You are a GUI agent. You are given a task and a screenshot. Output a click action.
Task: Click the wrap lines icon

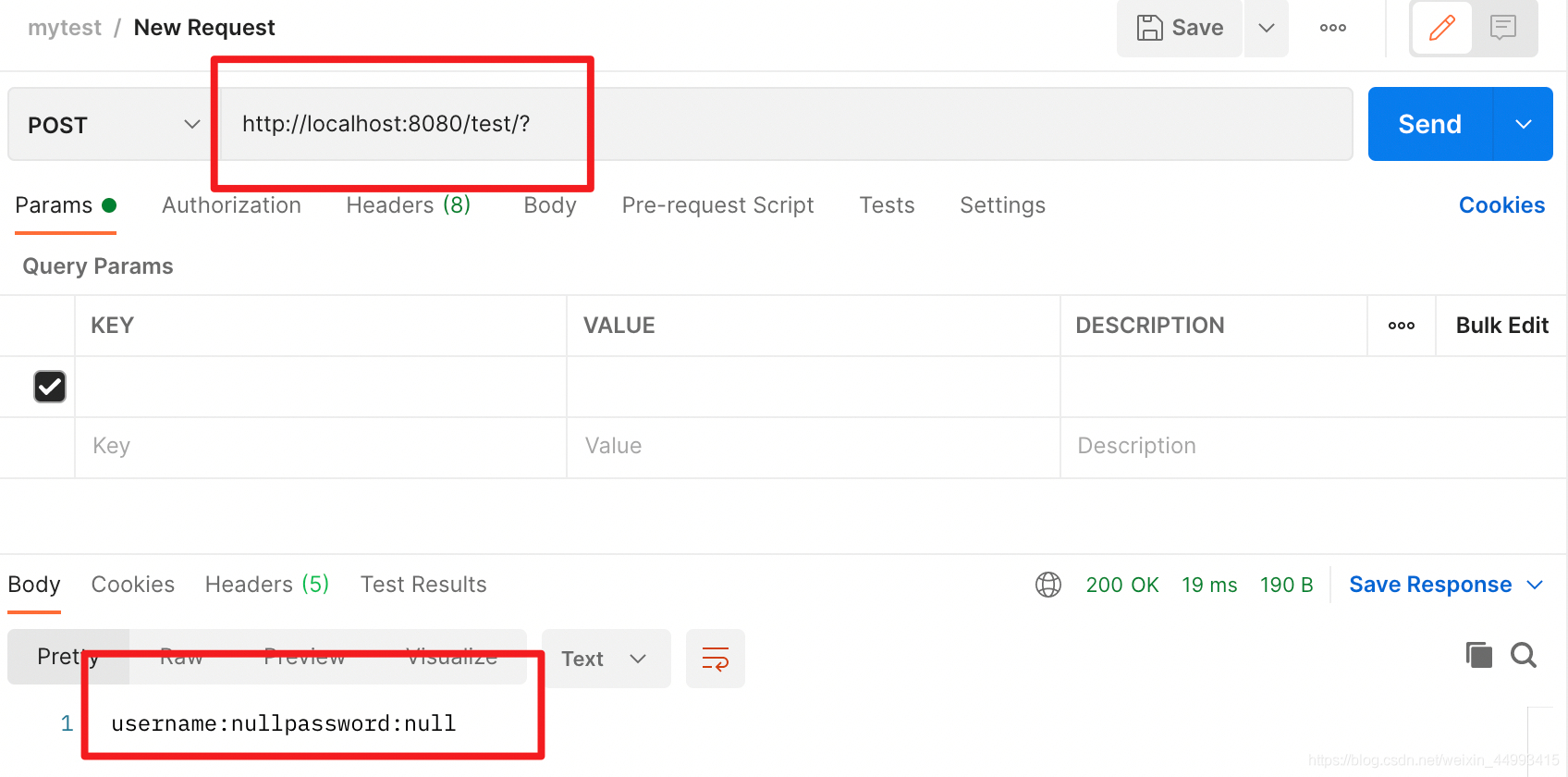click(715, 659)
